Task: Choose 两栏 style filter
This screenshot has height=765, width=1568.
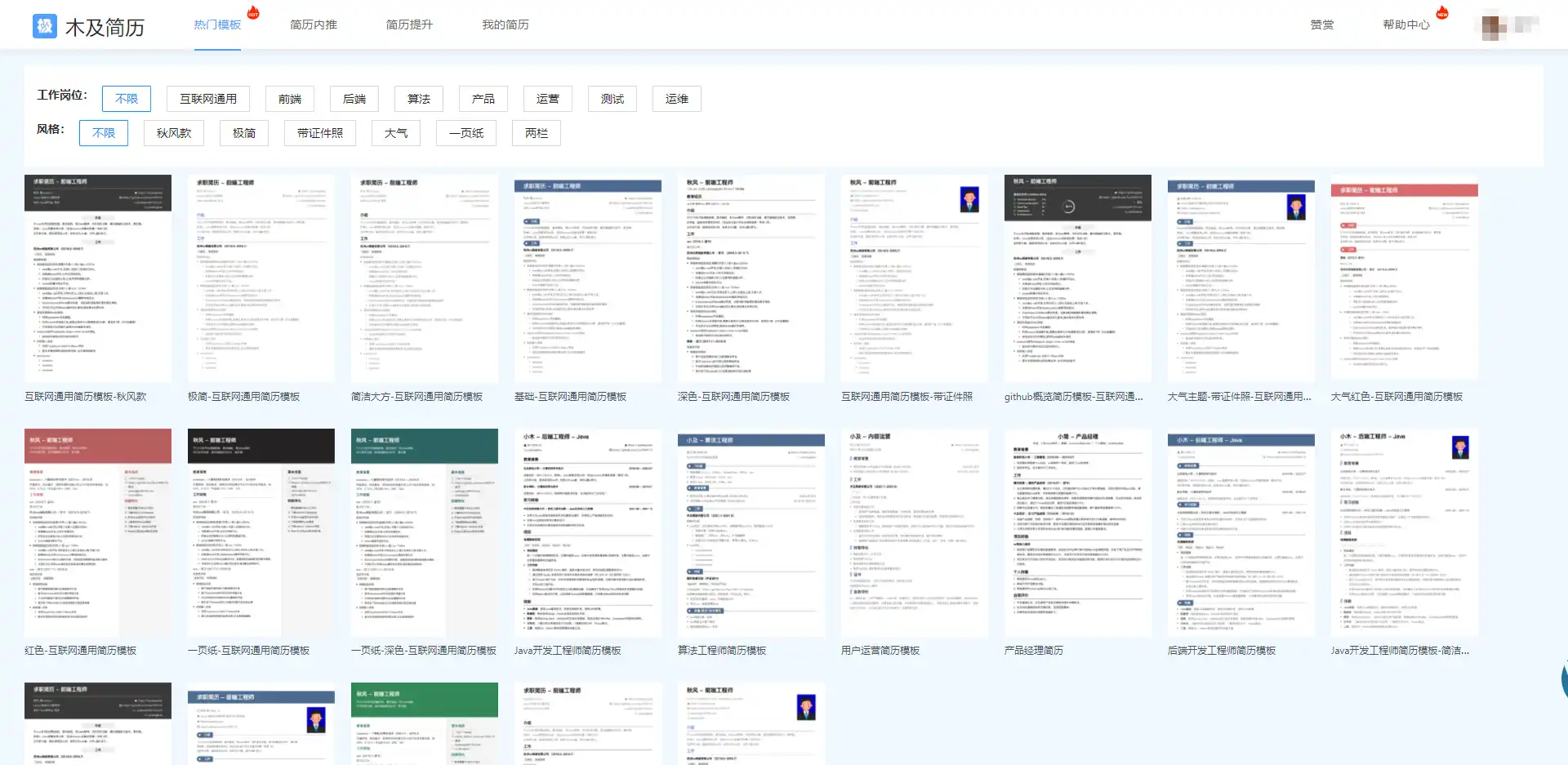Action: point(537,133)
